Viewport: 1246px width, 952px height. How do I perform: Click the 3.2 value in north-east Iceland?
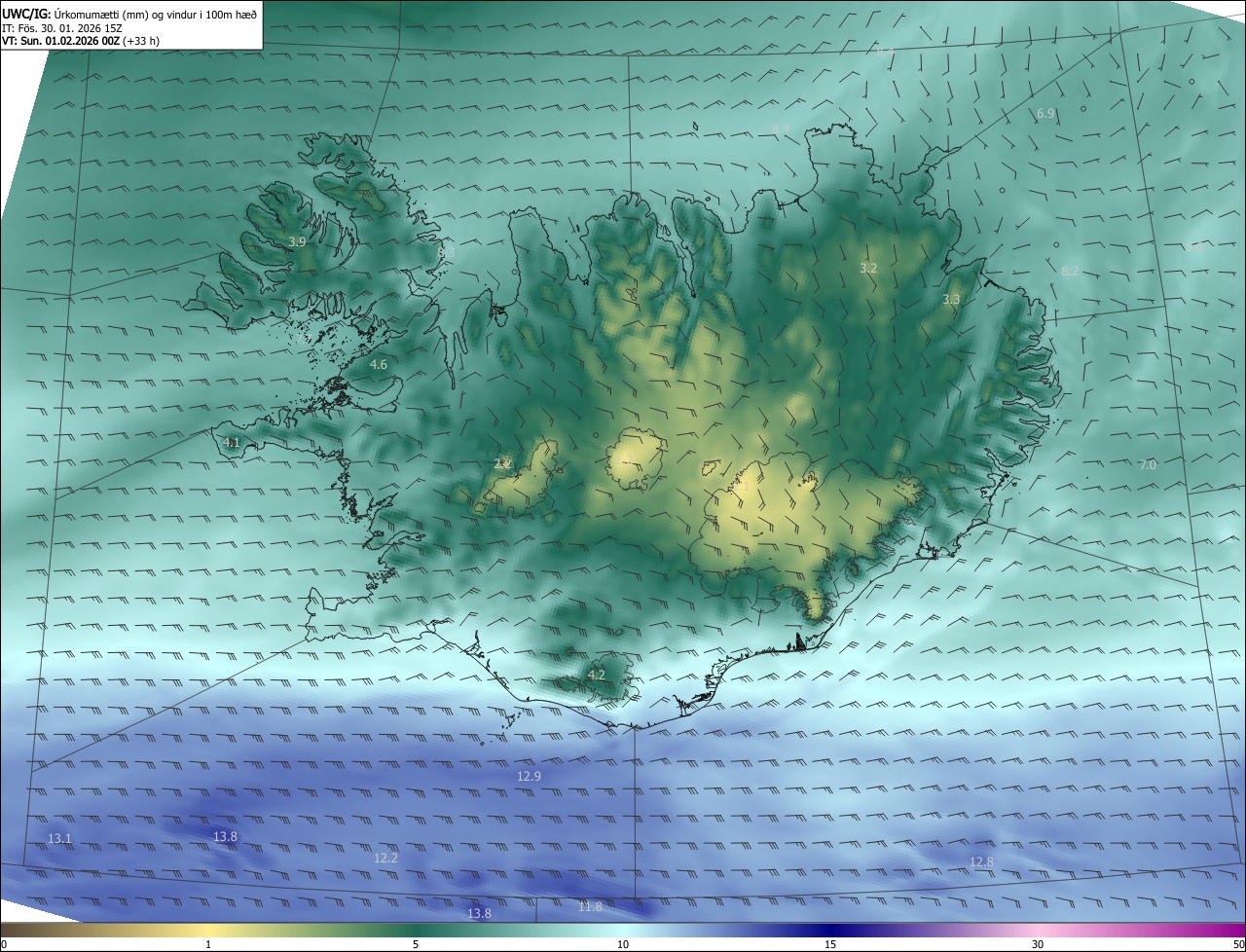coord(868,268)
